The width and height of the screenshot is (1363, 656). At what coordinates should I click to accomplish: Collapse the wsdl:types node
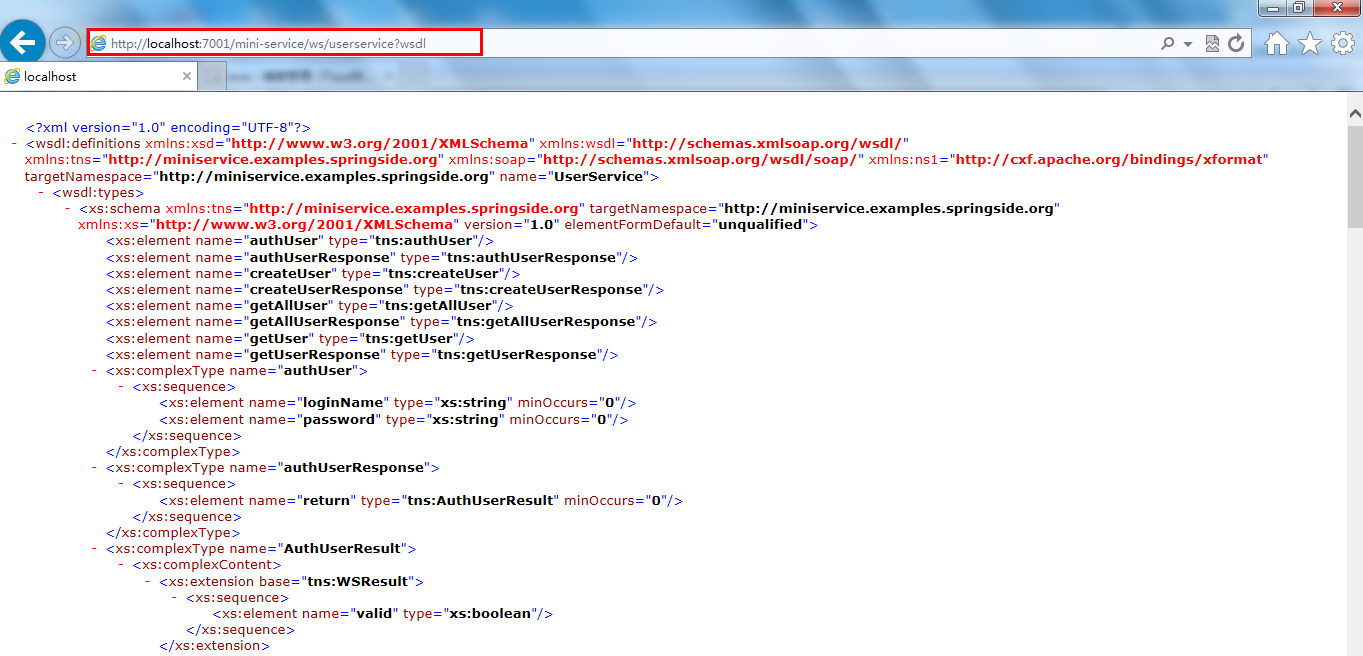click(41, 192)
